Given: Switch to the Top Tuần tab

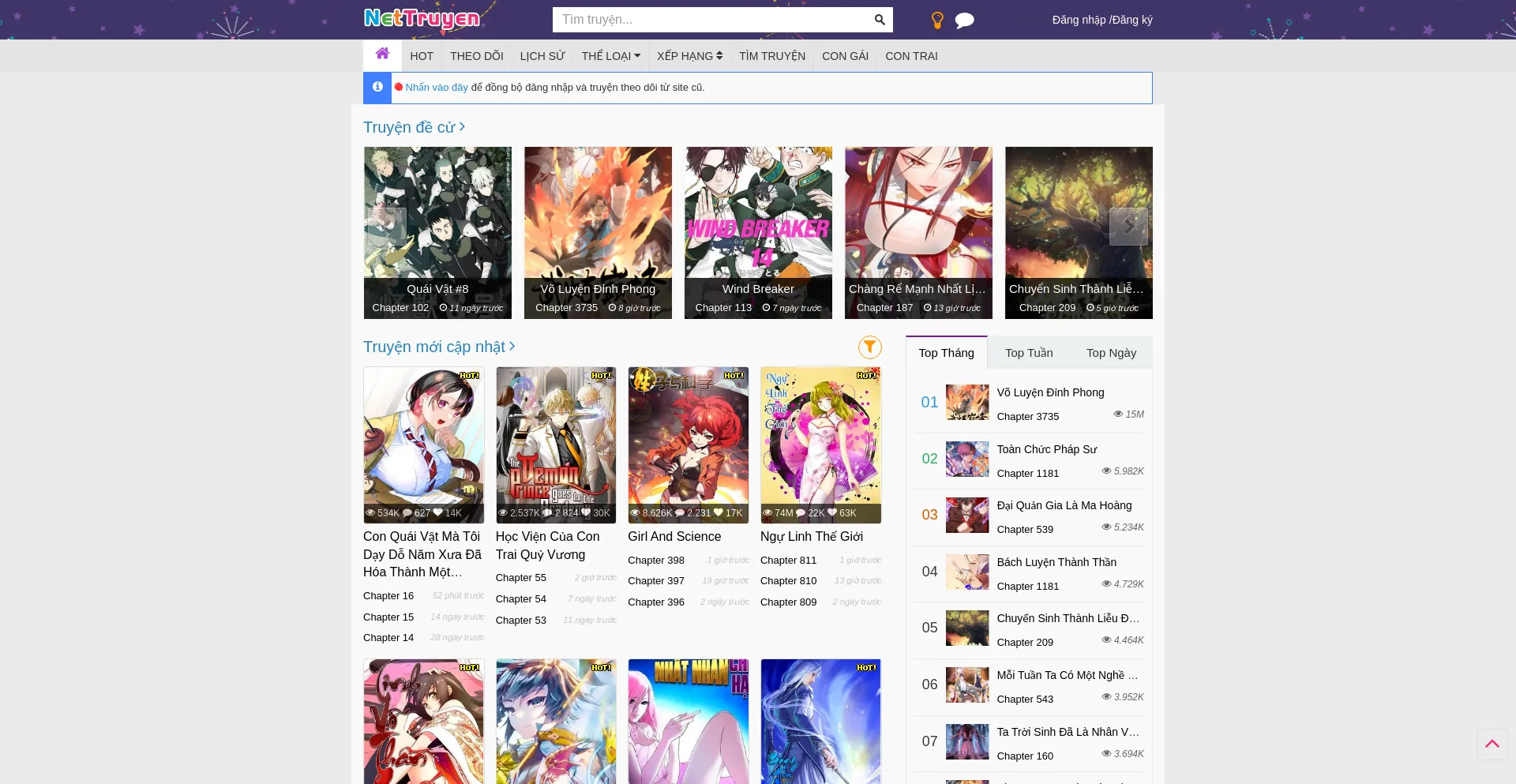Looking at the screenshot, I should pos(1029,353).
